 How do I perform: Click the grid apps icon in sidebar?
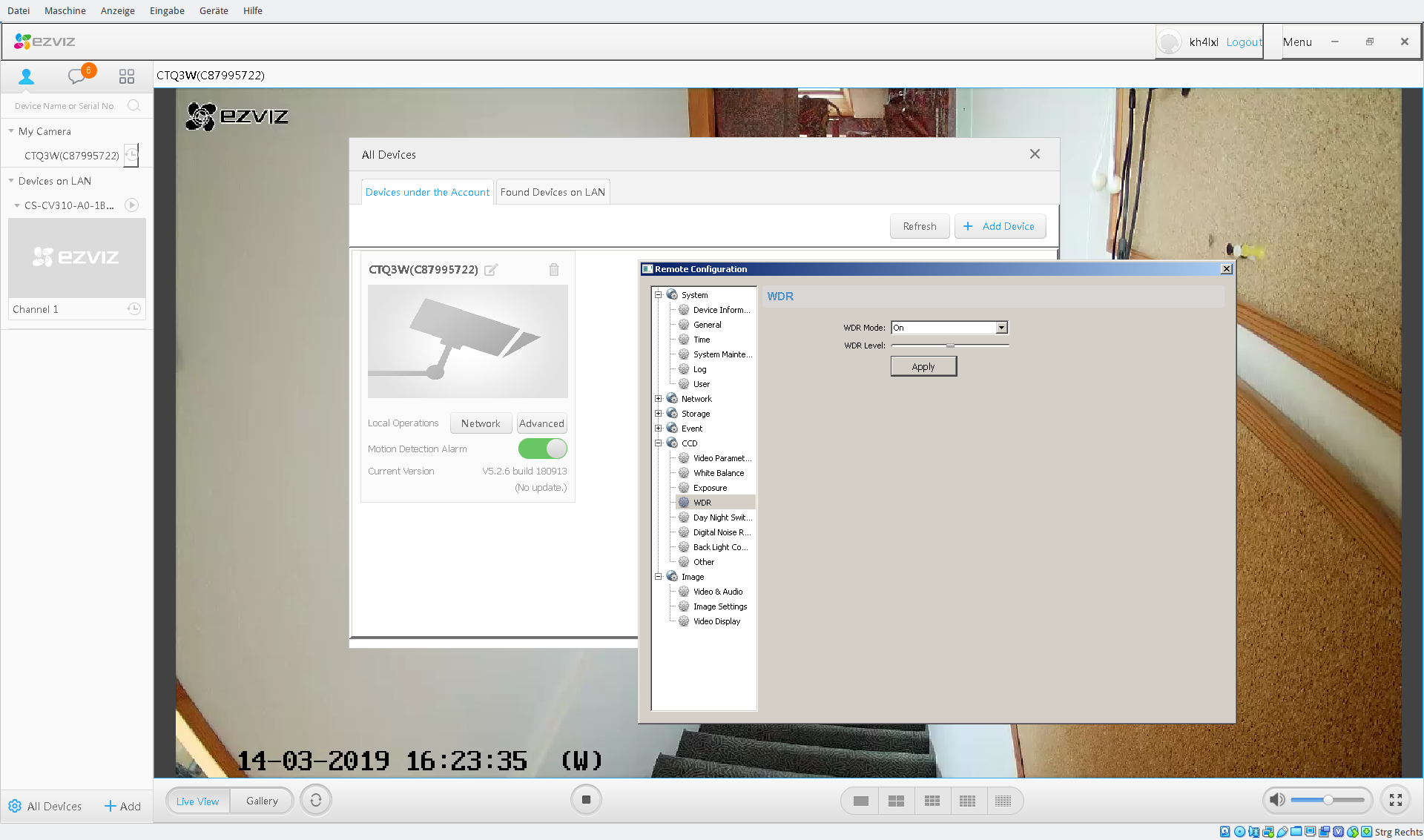click(x=127, y=76)
